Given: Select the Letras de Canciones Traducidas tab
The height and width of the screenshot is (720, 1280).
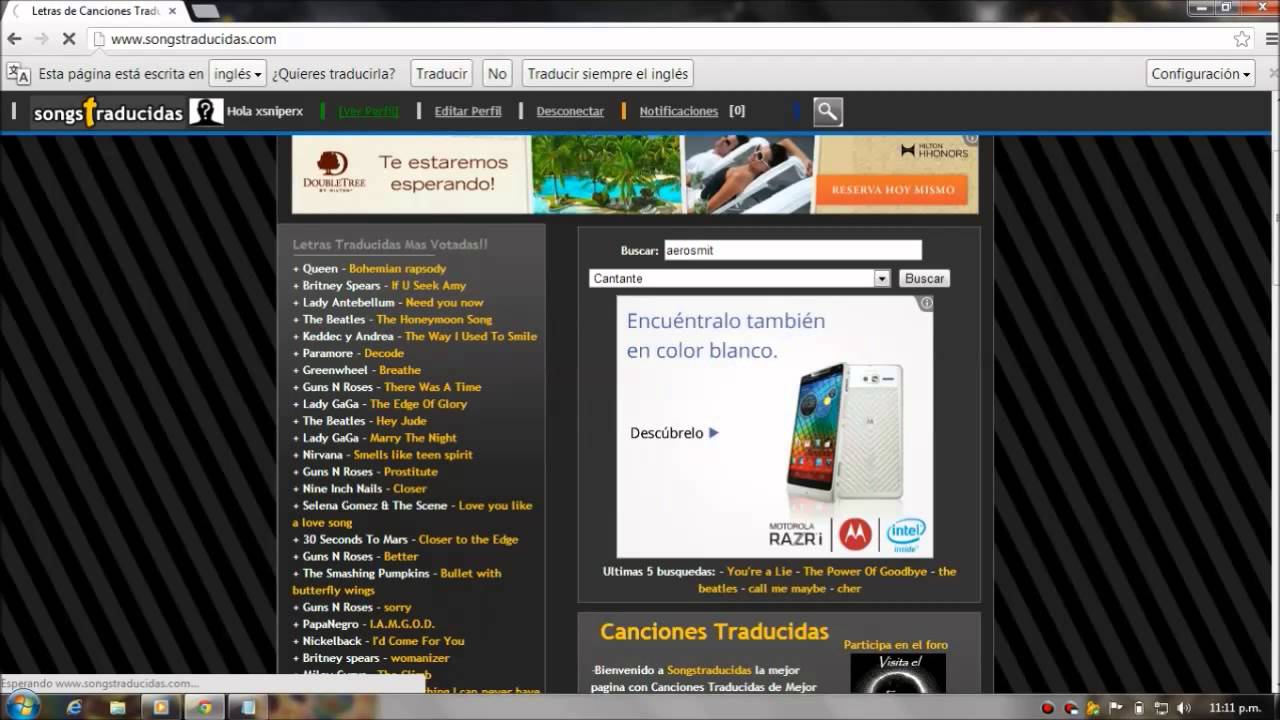Looking at the screenshot, I should (x=95, y=10).
